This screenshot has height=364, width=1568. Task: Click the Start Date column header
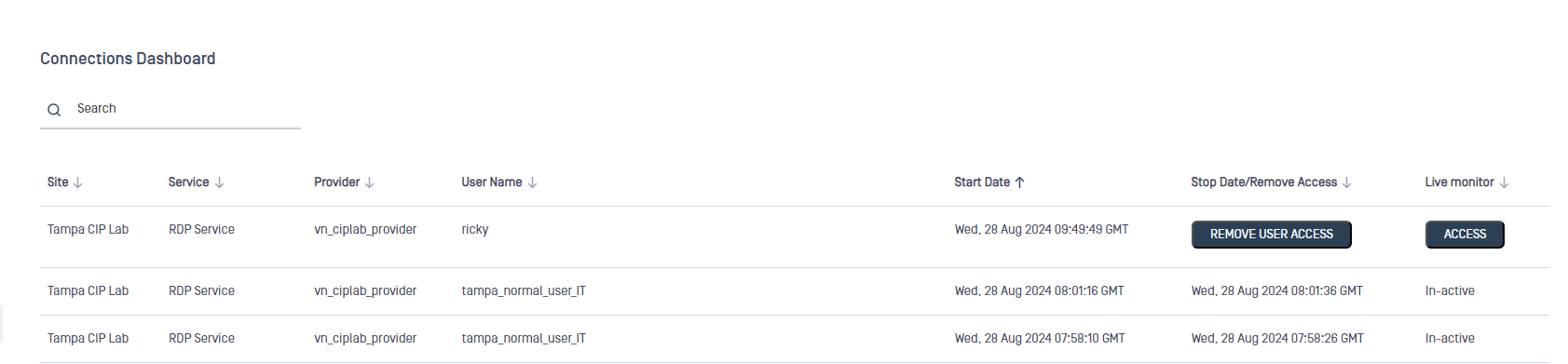pyautogui.click(x=982, y=182)
